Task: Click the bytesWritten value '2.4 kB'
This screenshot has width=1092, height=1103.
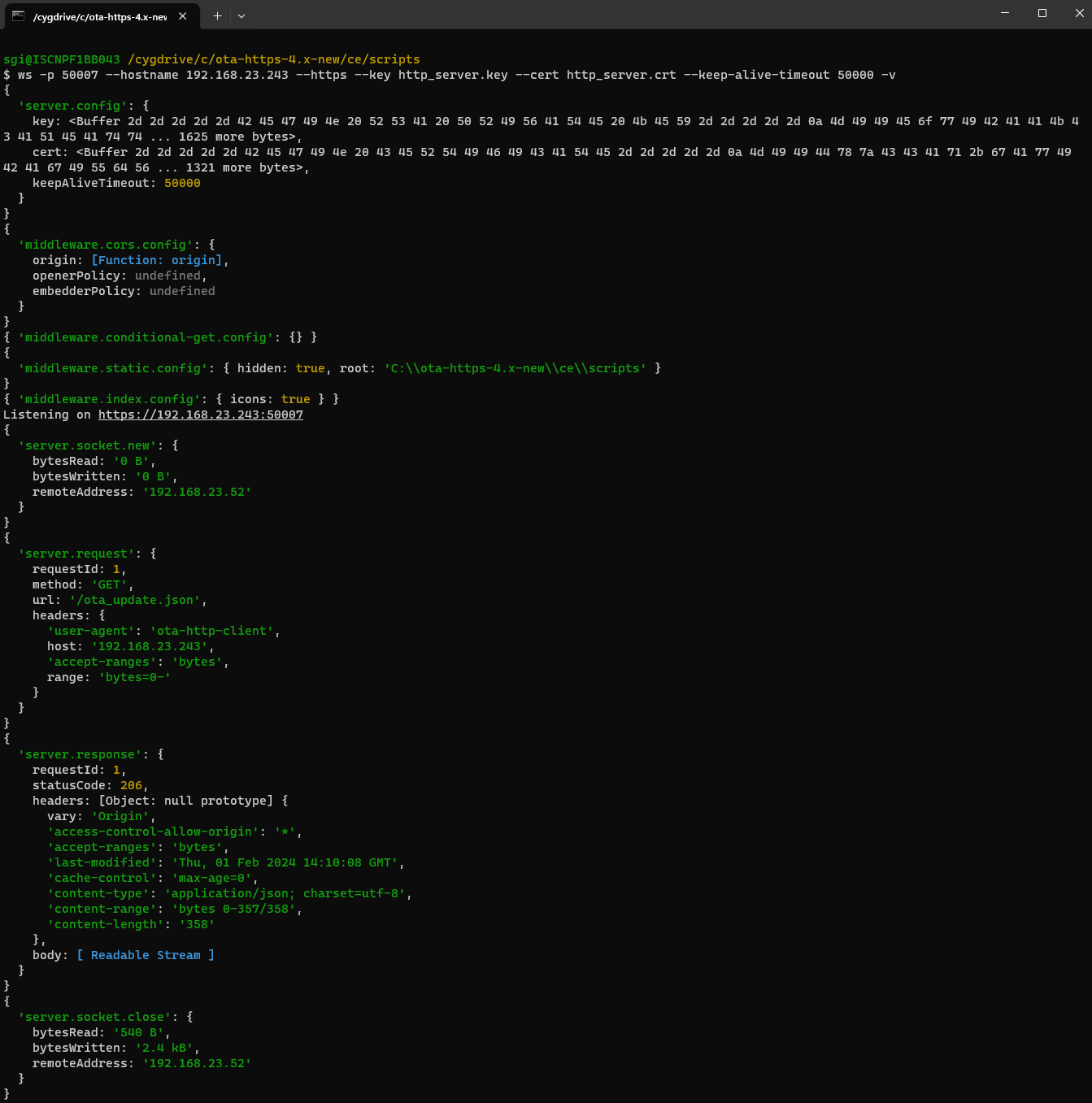Action: pyautogui.click(x=164, y=1048)
